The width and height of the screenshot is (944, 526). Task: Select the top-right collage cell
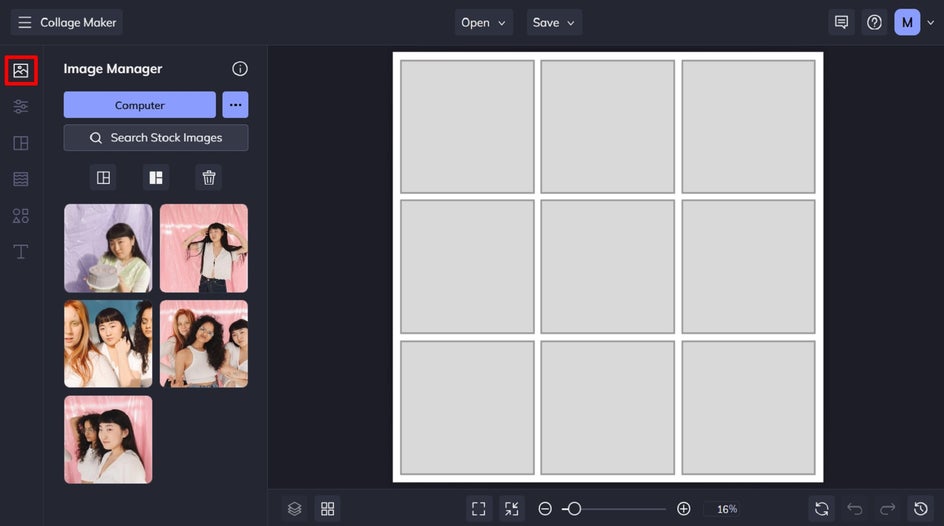click(x=748, y=126)
